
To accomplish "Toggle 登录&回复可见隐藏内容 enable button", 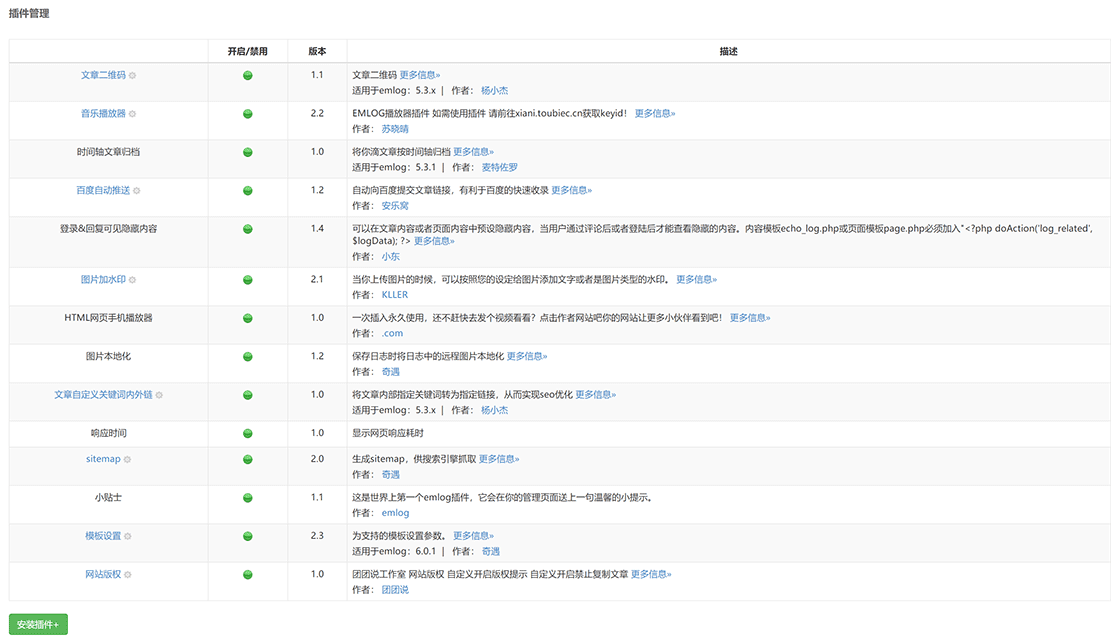I will [247, 228].
